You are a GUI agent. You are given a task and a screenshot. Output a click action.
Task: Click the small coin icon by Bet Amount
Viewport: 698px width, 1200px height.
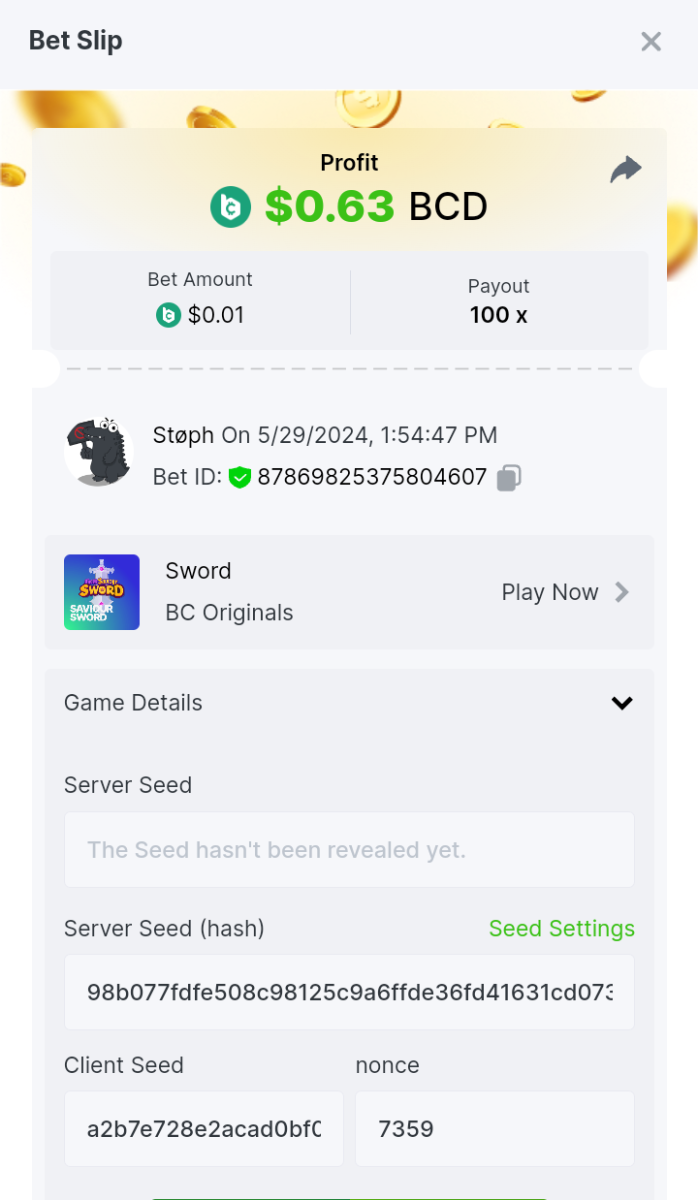(168, 316)
